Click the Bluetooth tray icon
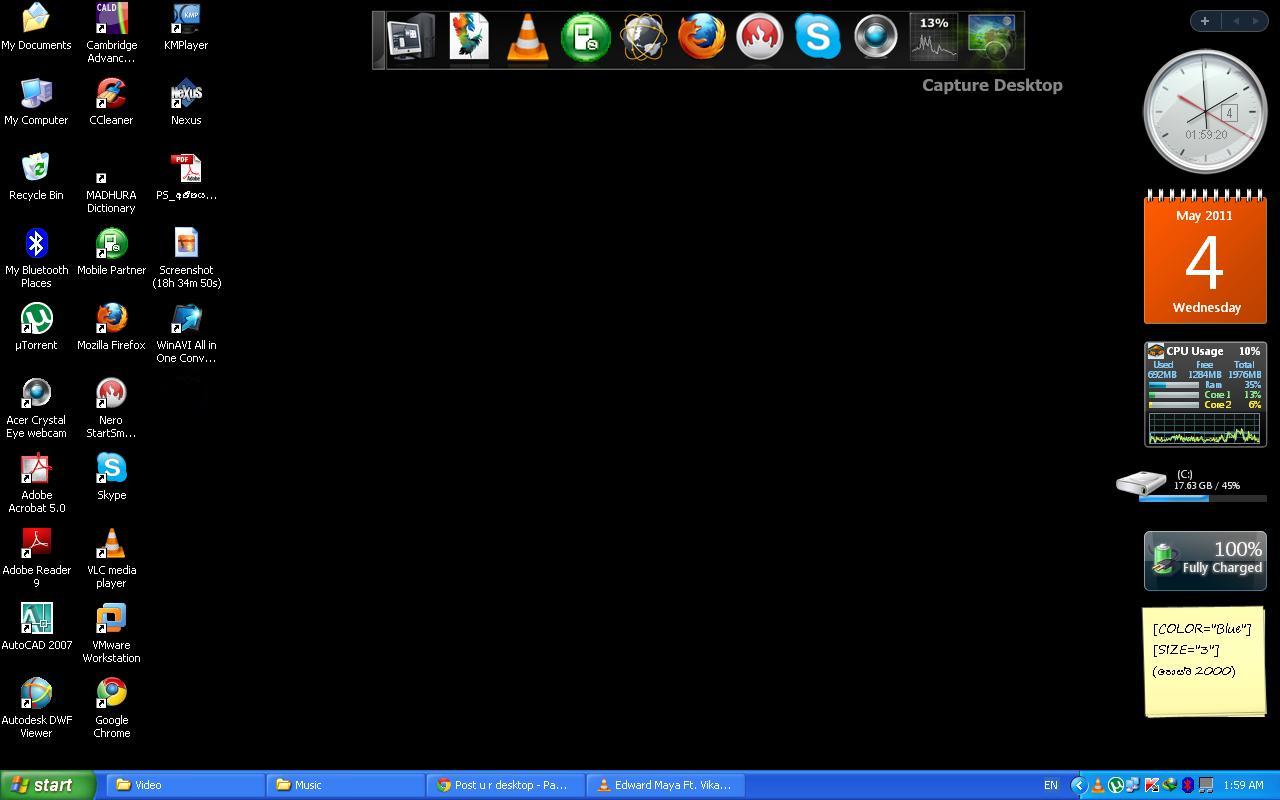The height and width of the screenshot is (800, 1280). click(1187, 785)
